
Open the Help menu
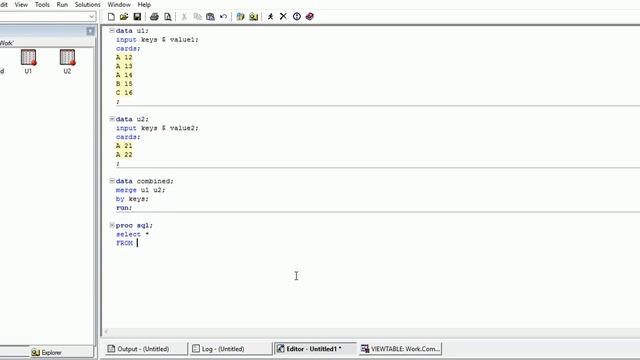144,4
